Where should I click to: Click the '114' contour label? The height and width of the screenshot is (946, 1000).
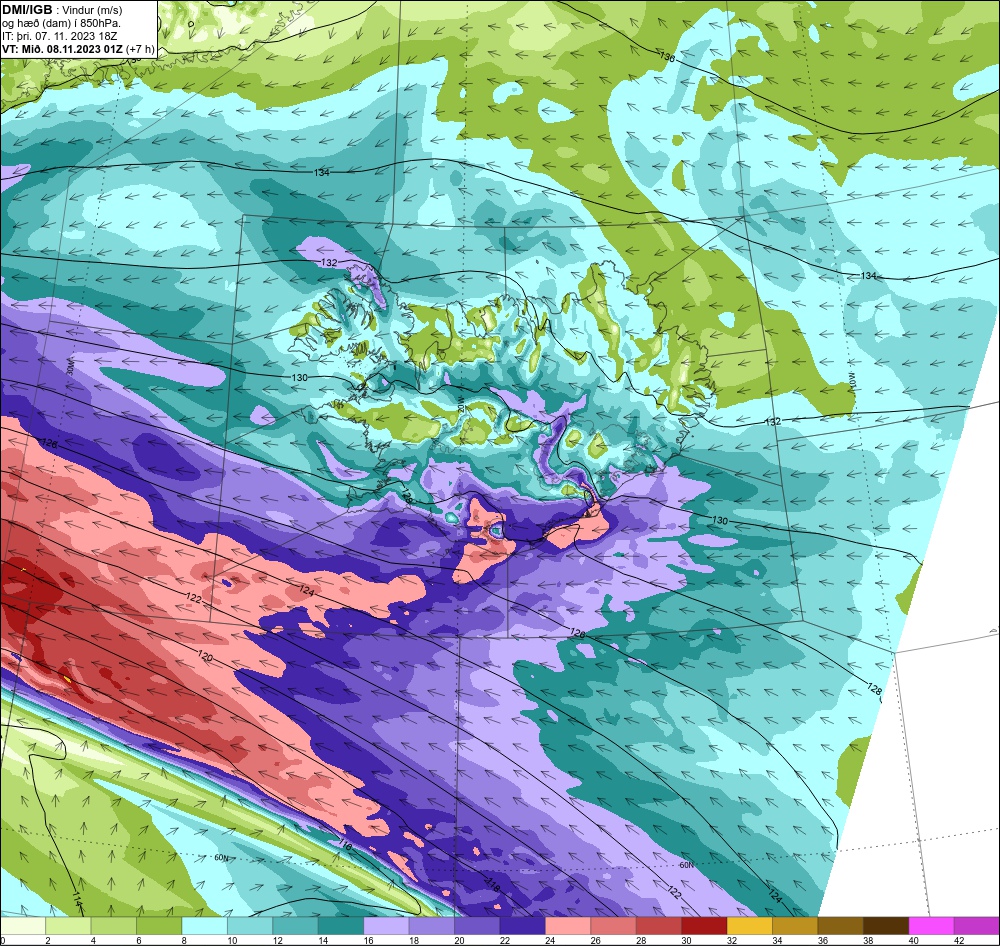(78, 901)
